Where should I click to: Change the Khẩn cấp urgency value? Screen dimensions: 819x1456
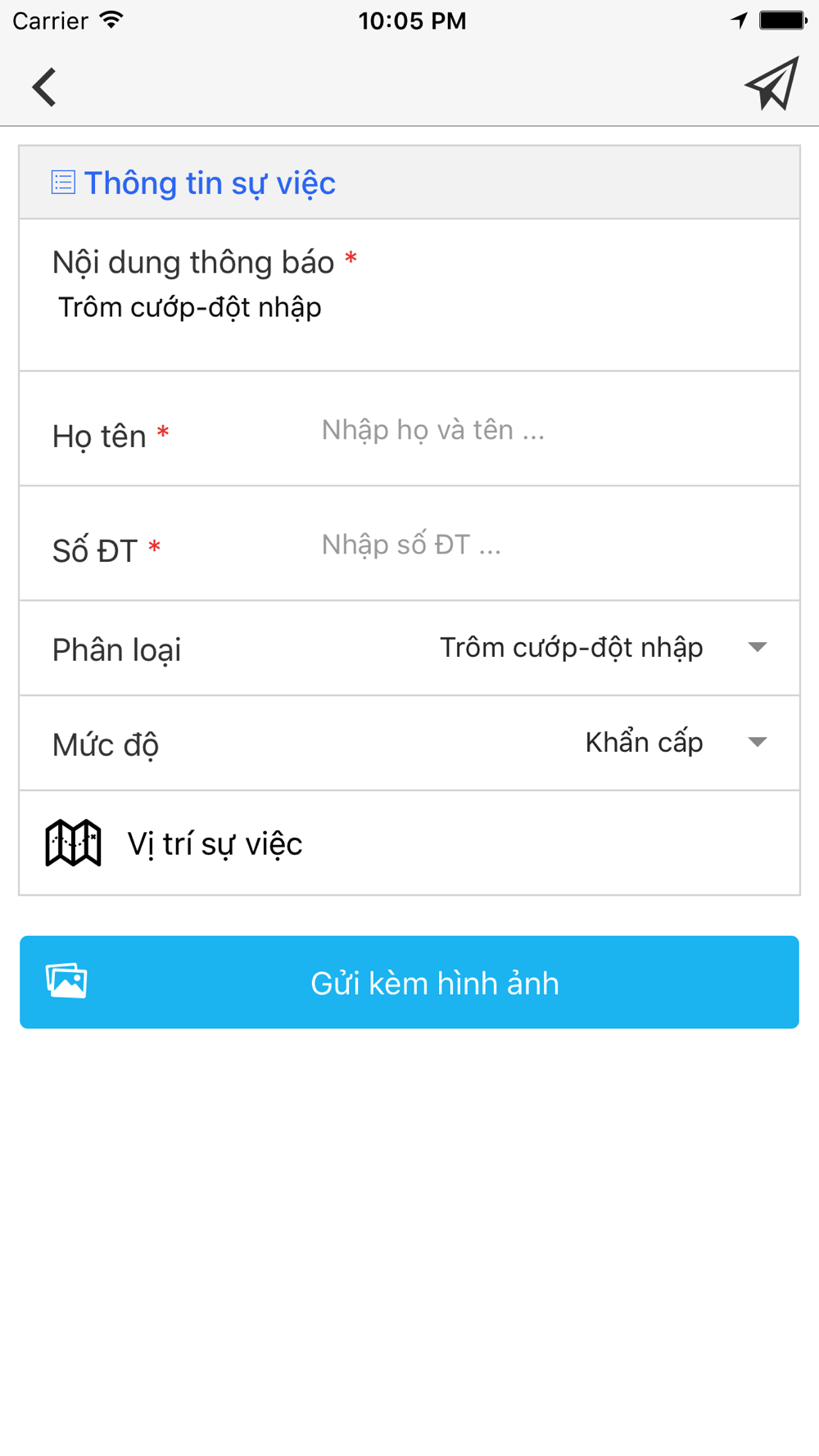pos(645,743)
